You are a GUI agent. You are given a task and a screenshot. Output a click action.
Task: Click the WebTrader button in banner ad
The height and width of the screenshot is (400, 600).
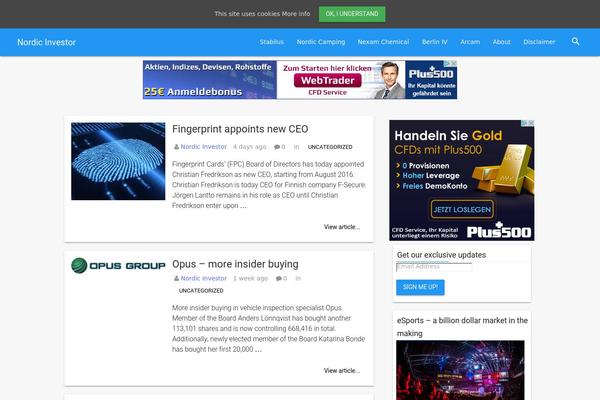coord(328,80)
